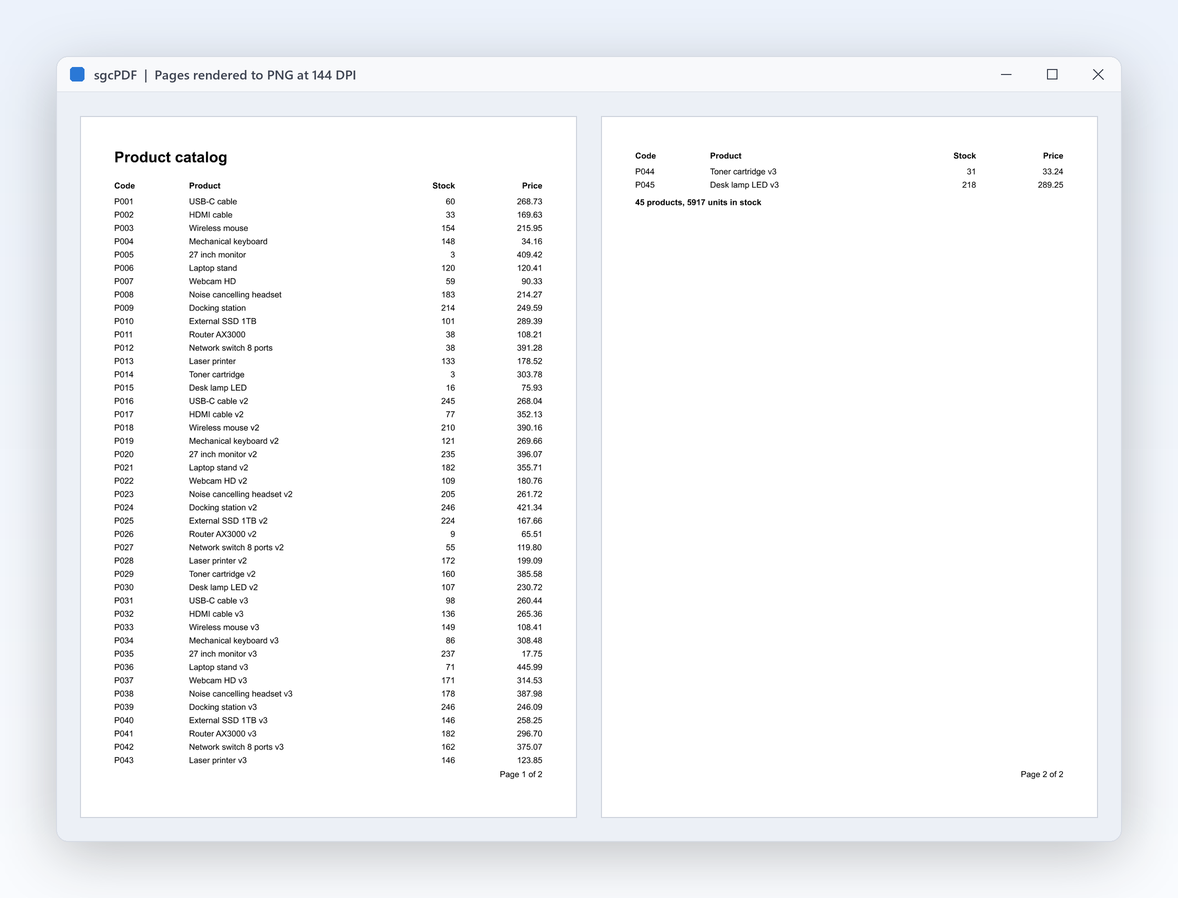This screenshot has width=1178, height=898.
Task: Click 'Webcam HD v2' in row P022
Action: 218,481
